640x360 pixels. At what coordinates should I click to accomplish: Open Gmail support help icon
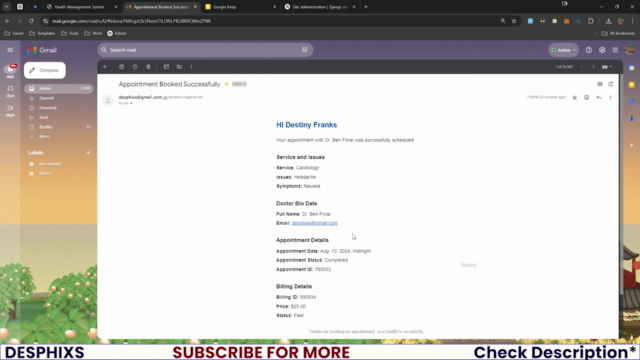coord(589,50)
